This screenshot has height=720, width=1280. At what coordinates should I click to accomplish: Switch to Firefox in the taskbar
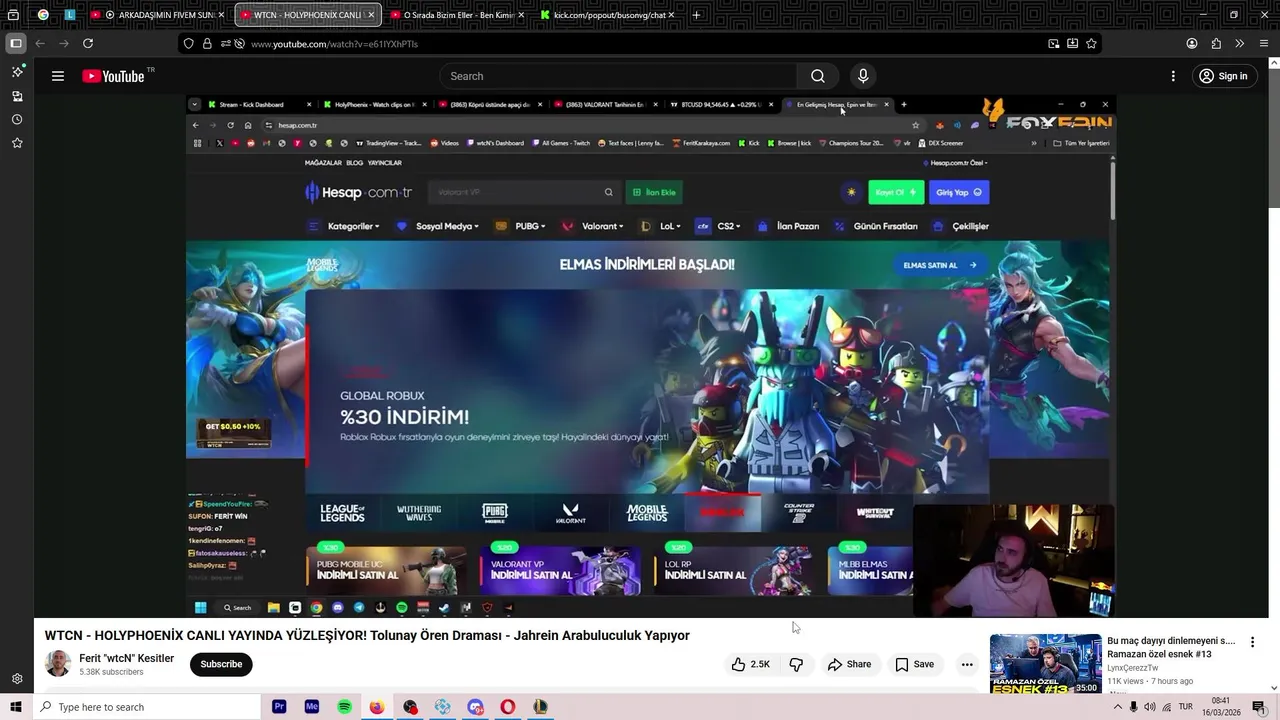click(x=376, y=707)
